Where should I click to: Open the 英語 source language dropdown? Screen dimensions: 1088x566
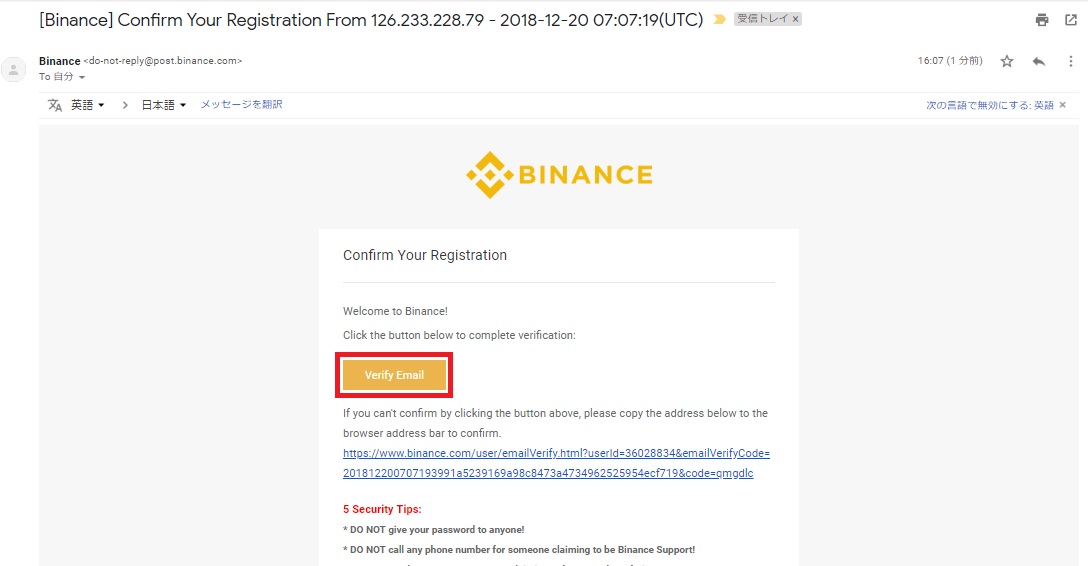(x=87, y=105)
